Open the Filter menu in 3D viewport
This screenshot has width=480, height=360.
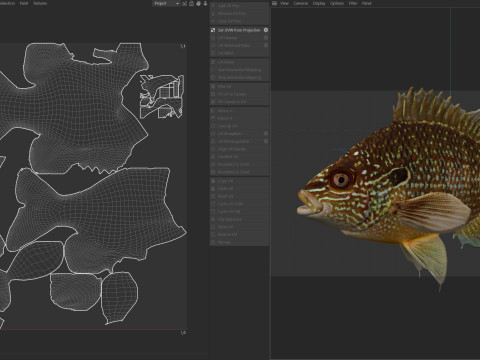pyautogui.click(x=353, y=3)
